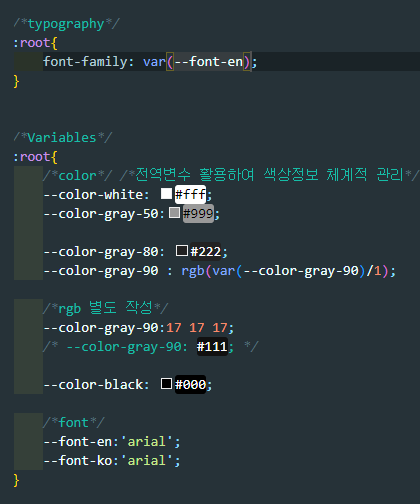Screen dimensions: 420x504
Task: Click the '17 17 17' value
Action: 197,328
